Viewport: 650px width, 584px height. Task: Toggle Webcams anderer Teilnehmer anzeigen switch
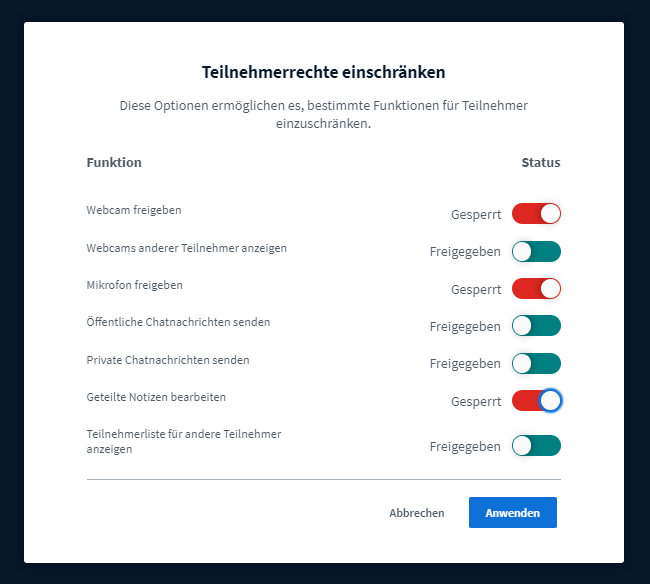[536, 251]
